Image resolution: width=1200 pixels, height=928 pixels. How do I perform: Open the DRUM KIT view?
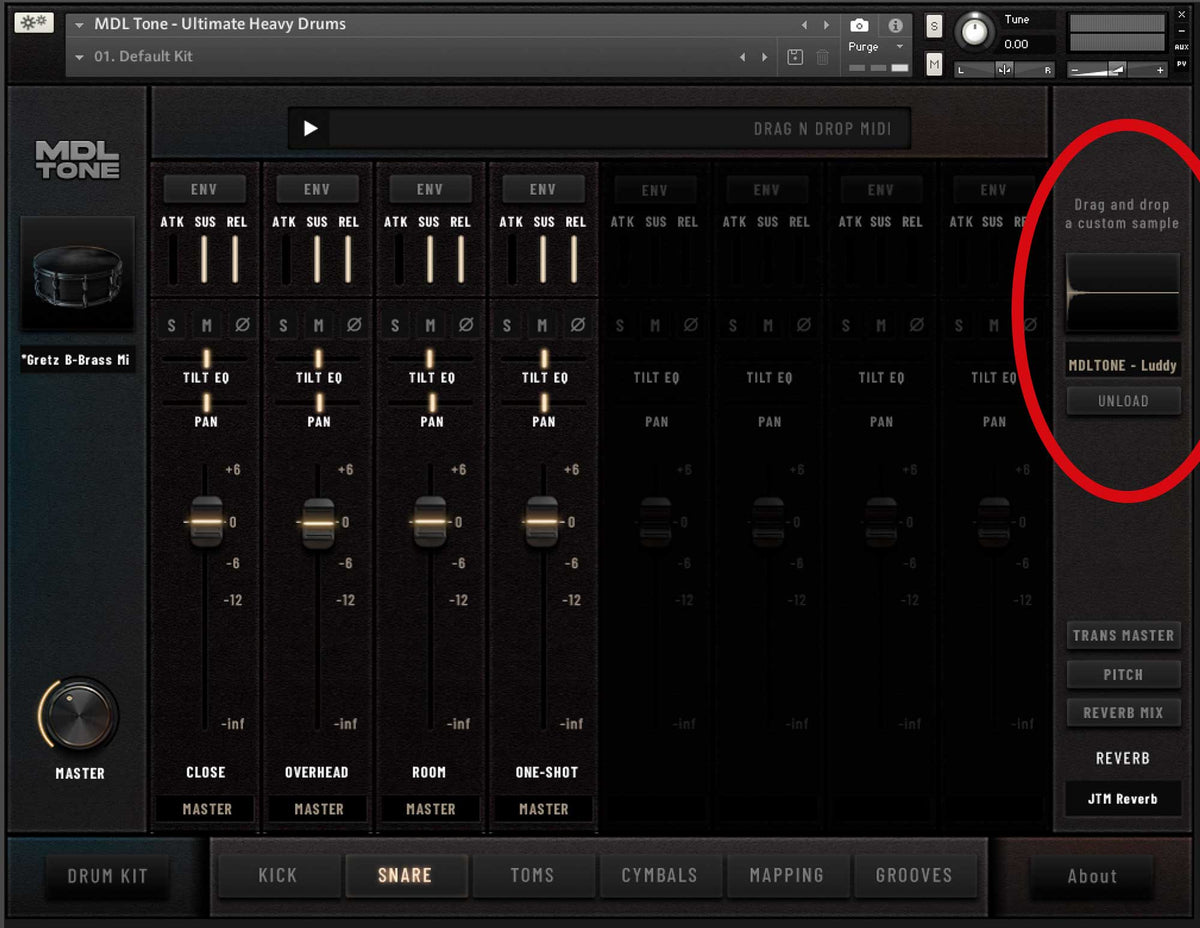point(107,875)
